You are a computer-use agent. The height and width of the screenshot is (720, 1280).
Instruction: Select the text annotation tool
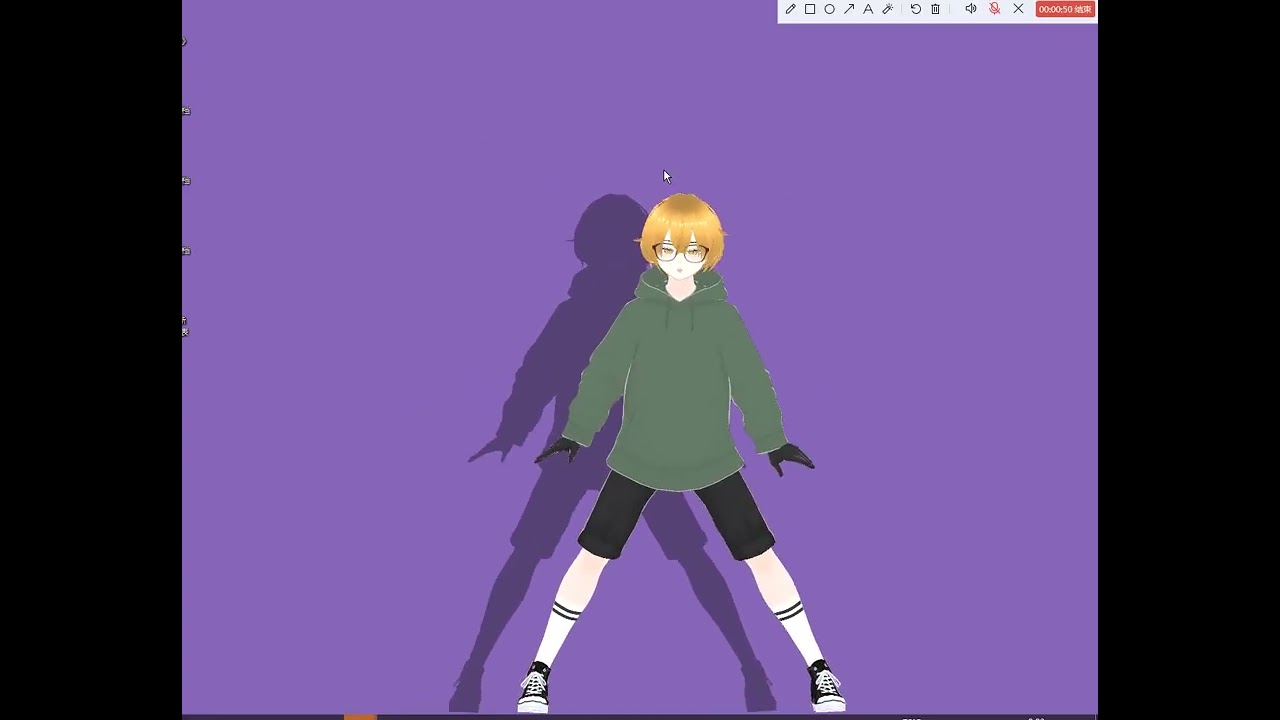point(868,9)
